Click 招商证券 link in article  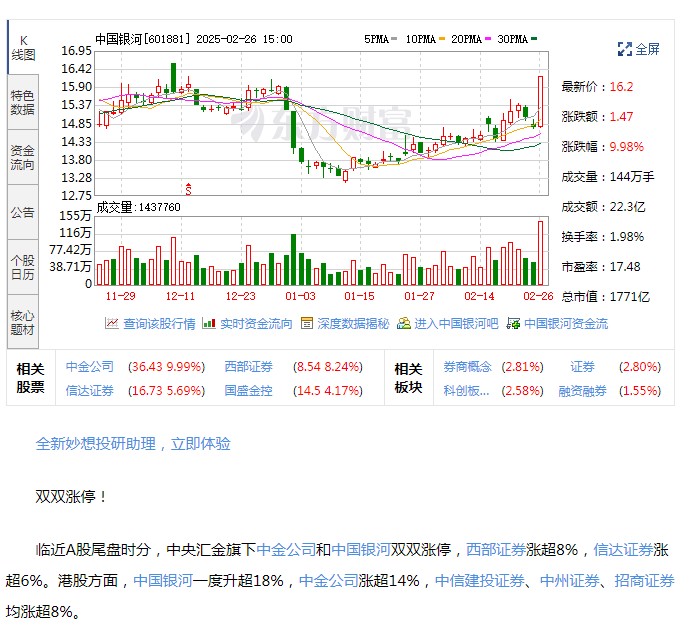click(x=644, y=580)
